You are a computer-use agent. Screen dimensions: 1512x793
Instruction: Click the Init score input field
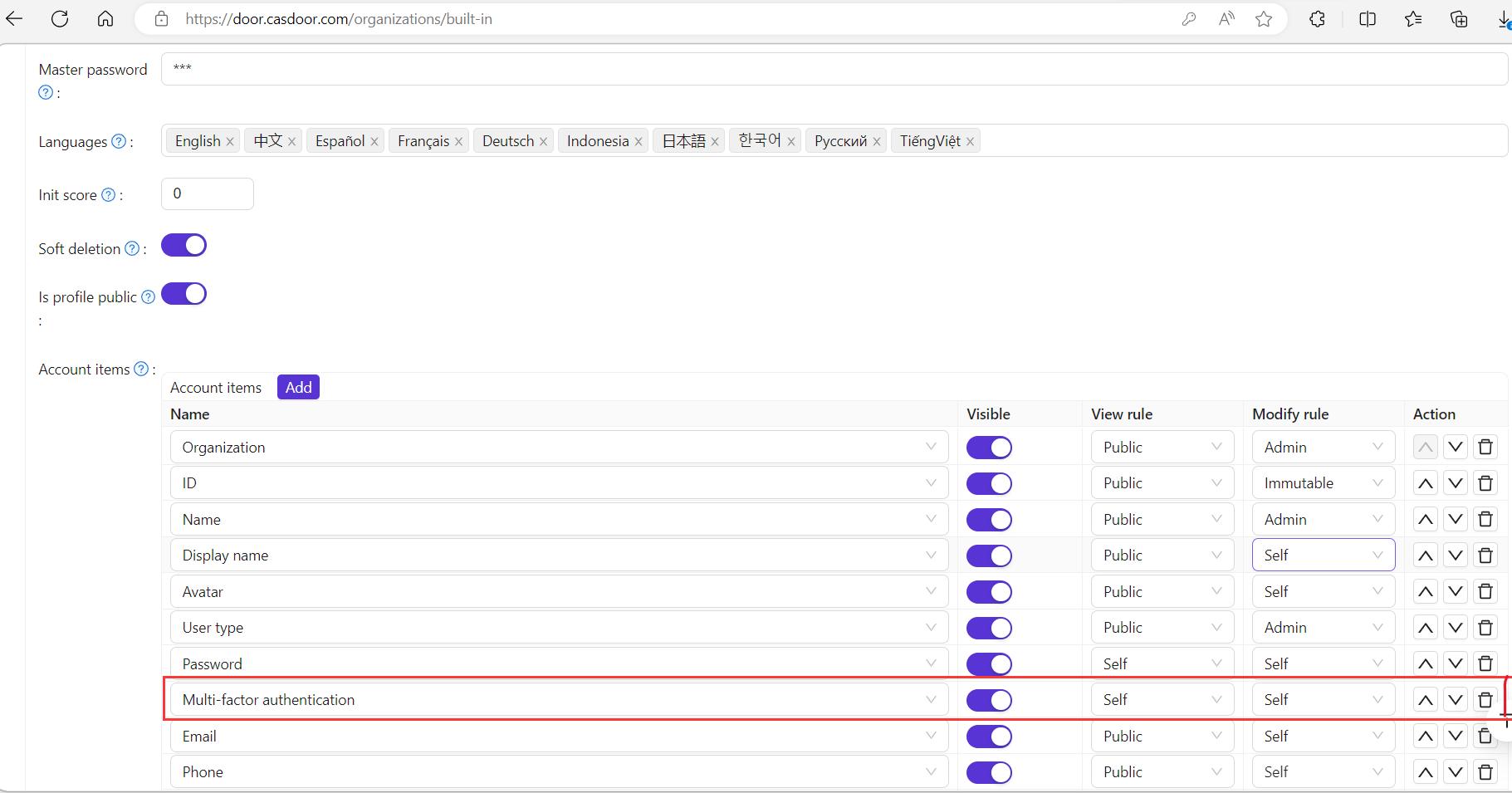pyautogui.click(x=208, y=194)
